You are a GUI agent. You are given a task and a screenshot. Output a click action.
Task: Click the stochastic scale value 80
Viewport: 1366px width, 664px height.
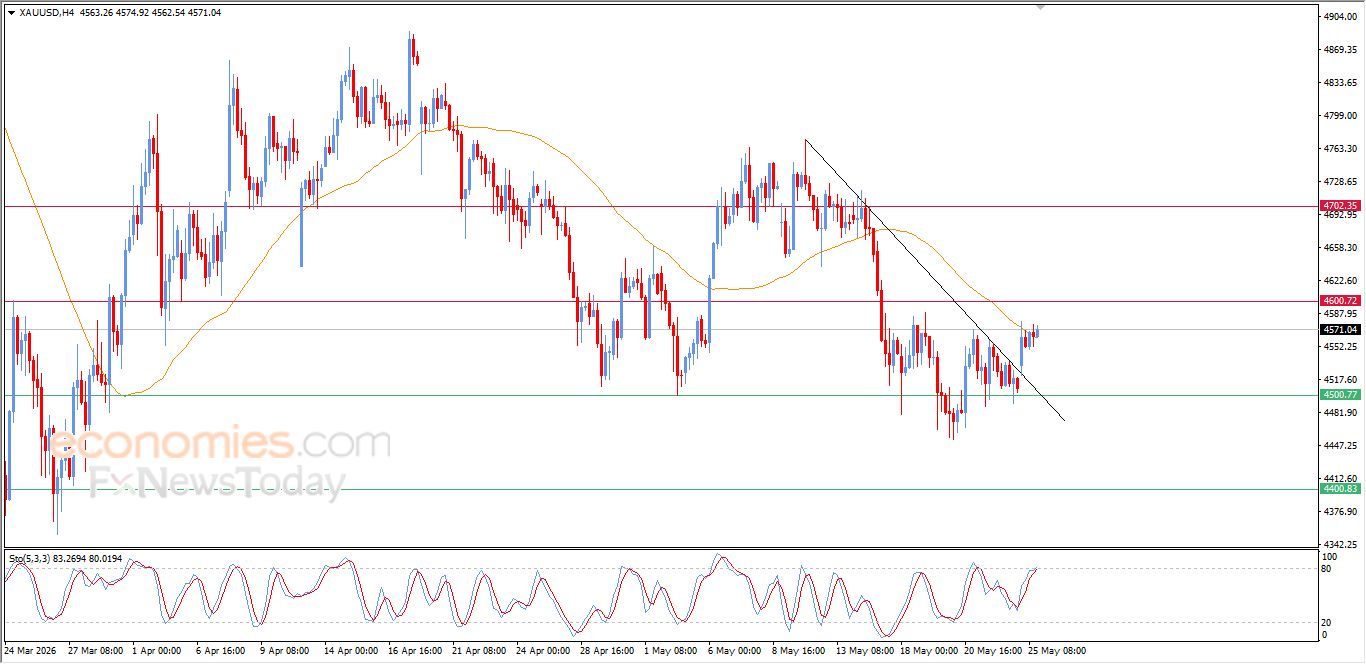point(1327,569)
